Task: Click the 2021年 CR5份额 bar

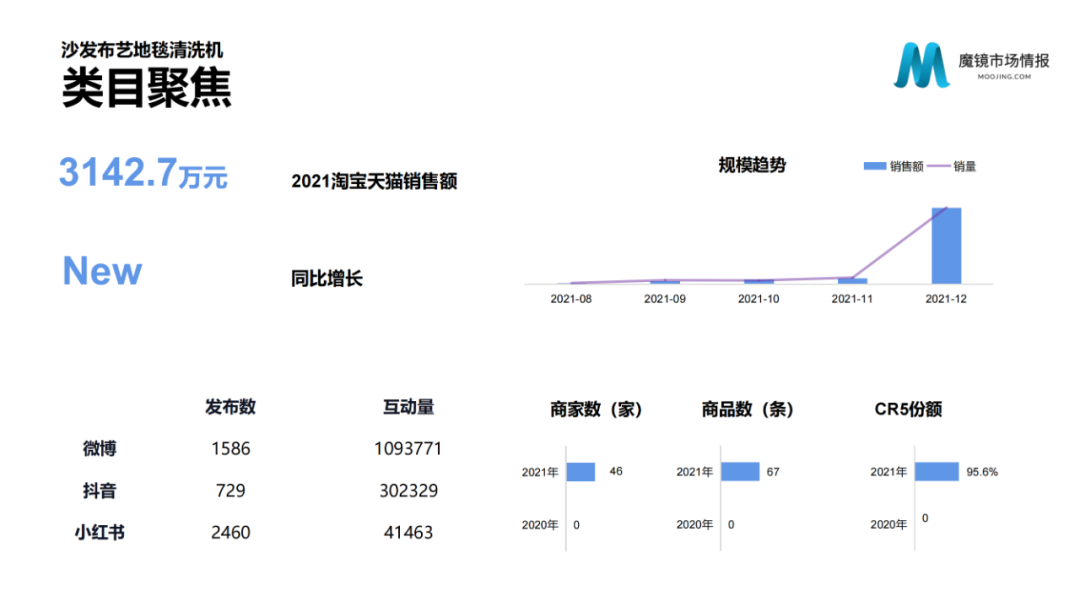Action: [x=937, y=472]
